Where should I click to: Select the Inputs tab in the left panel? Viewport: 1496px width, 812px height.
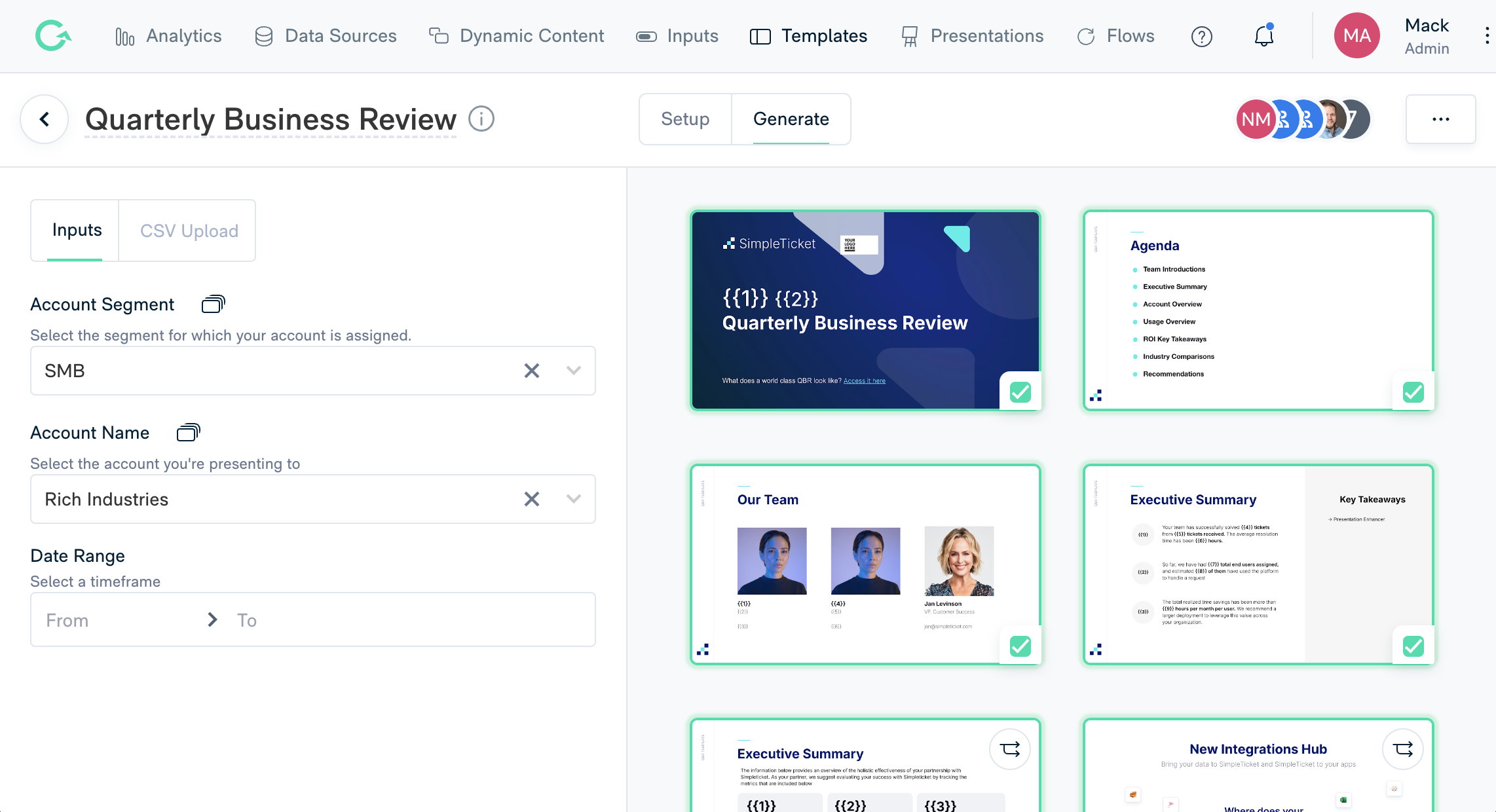77,231
